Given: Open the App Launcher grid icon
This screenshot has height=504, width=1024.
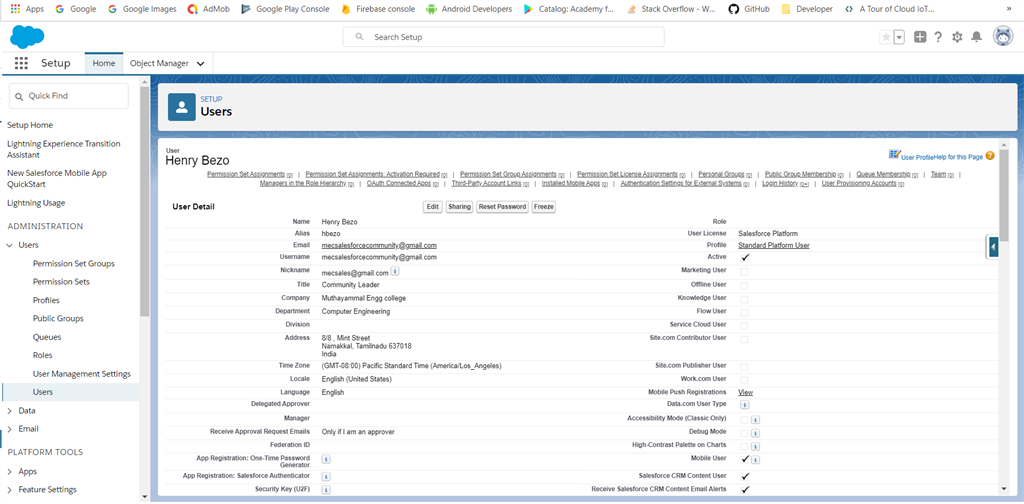Looking at the screenshot, I should [21, 63].
